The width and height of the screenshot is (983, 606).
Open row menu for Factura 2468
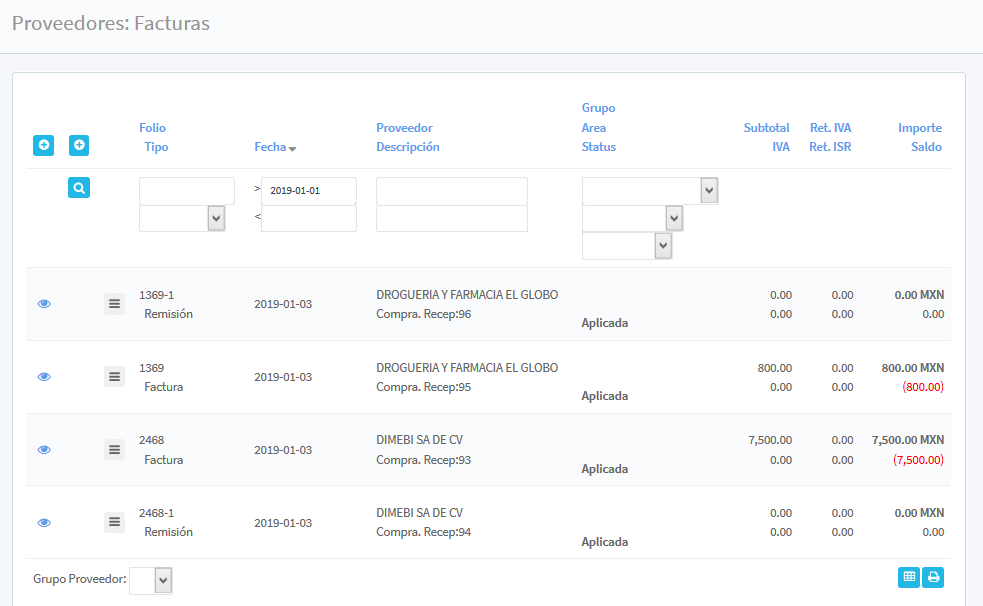(114, 449)
